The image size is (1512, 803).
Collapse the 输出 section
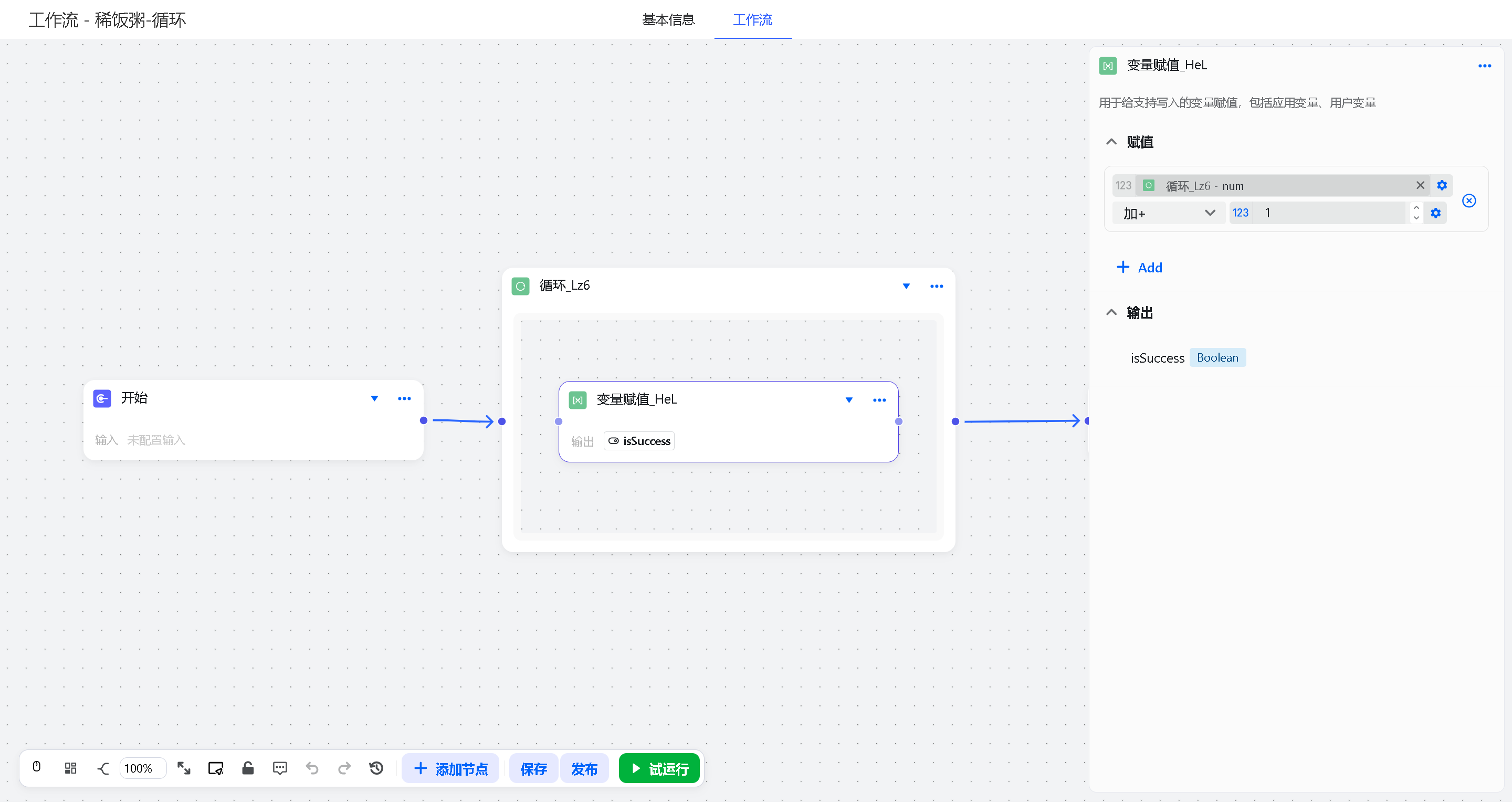pos(1111,312)
